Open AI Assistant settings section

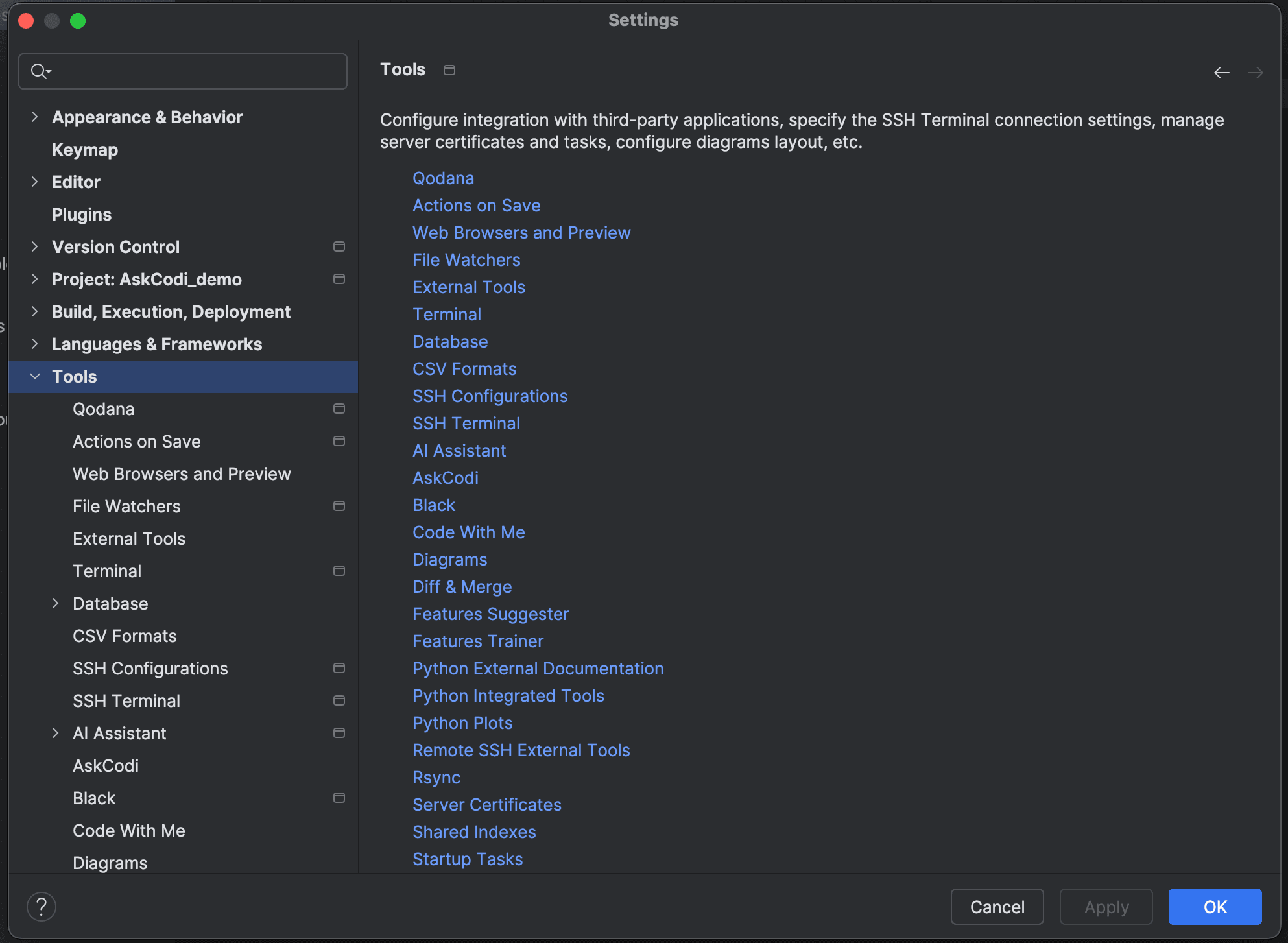(x=120, y=733)
